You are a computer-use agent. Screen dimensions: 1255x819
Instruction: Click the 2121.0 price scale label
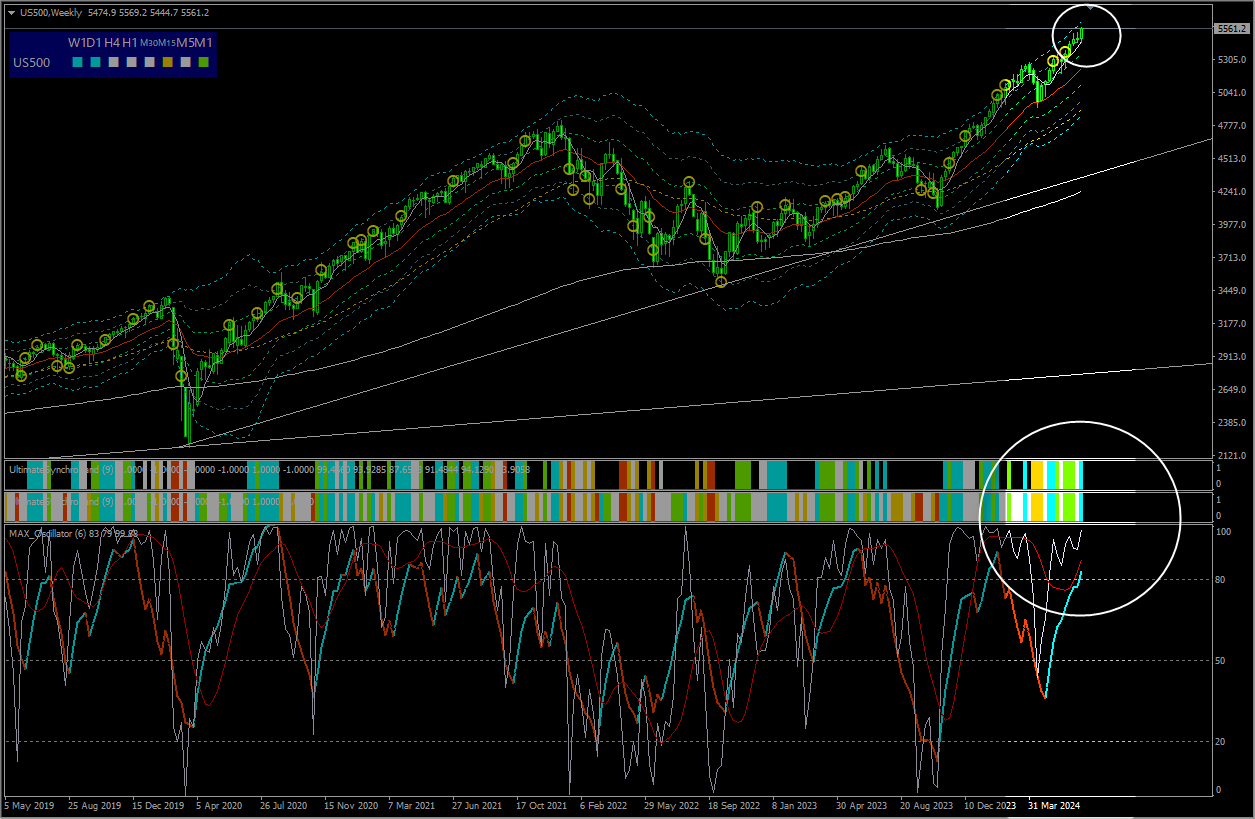click(x=1230, y=456)
